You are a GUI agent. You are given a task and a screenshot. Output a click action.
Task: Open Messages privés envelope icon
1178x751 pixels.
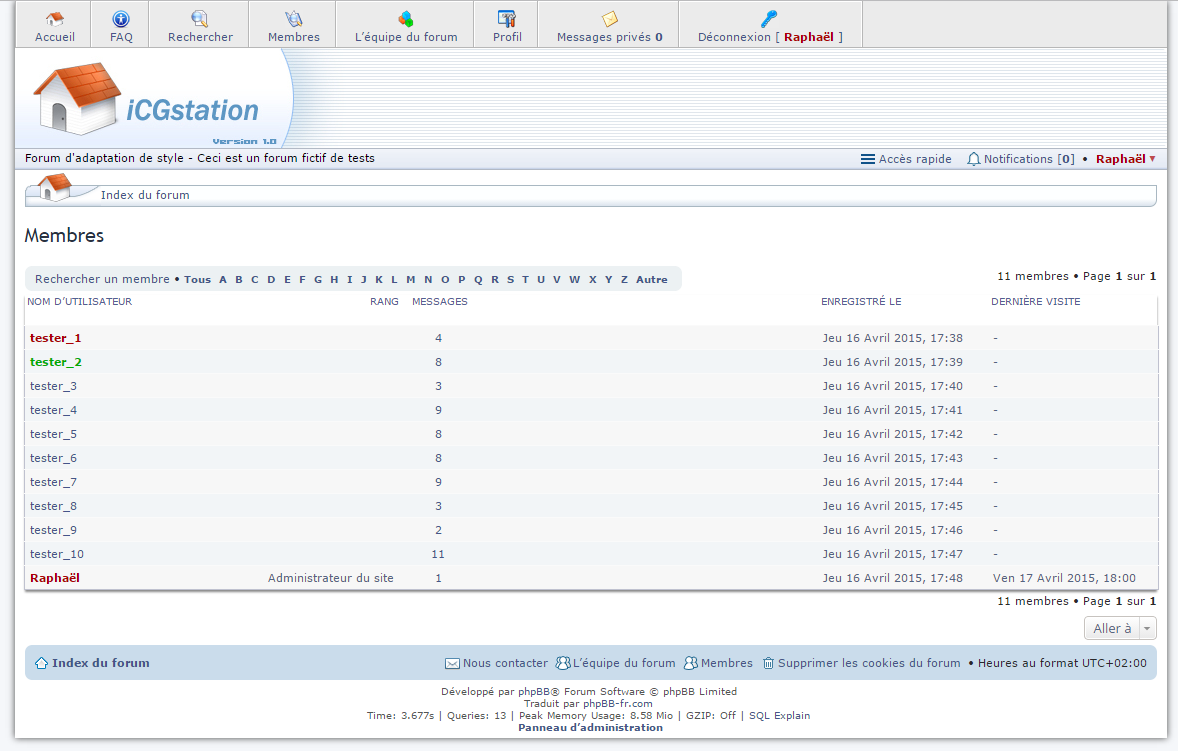[609, 19]
